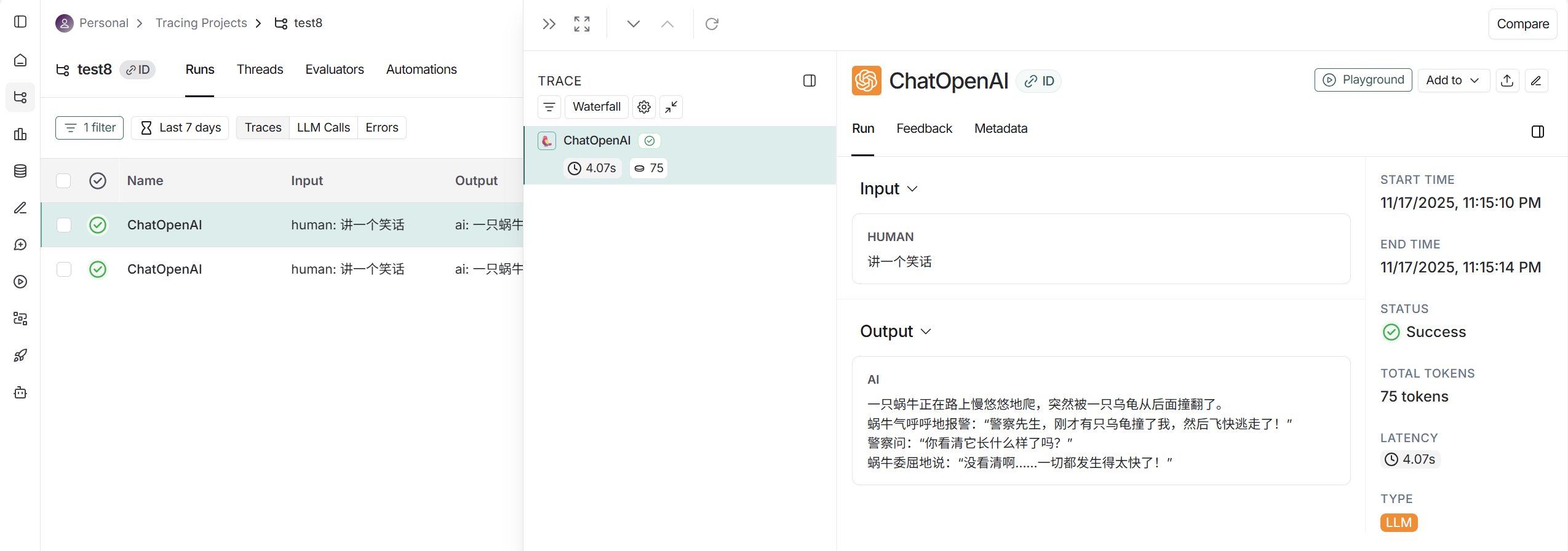Open trace tree settings gear
Viewport: 1568px width, 551px height.
point(644,107)
